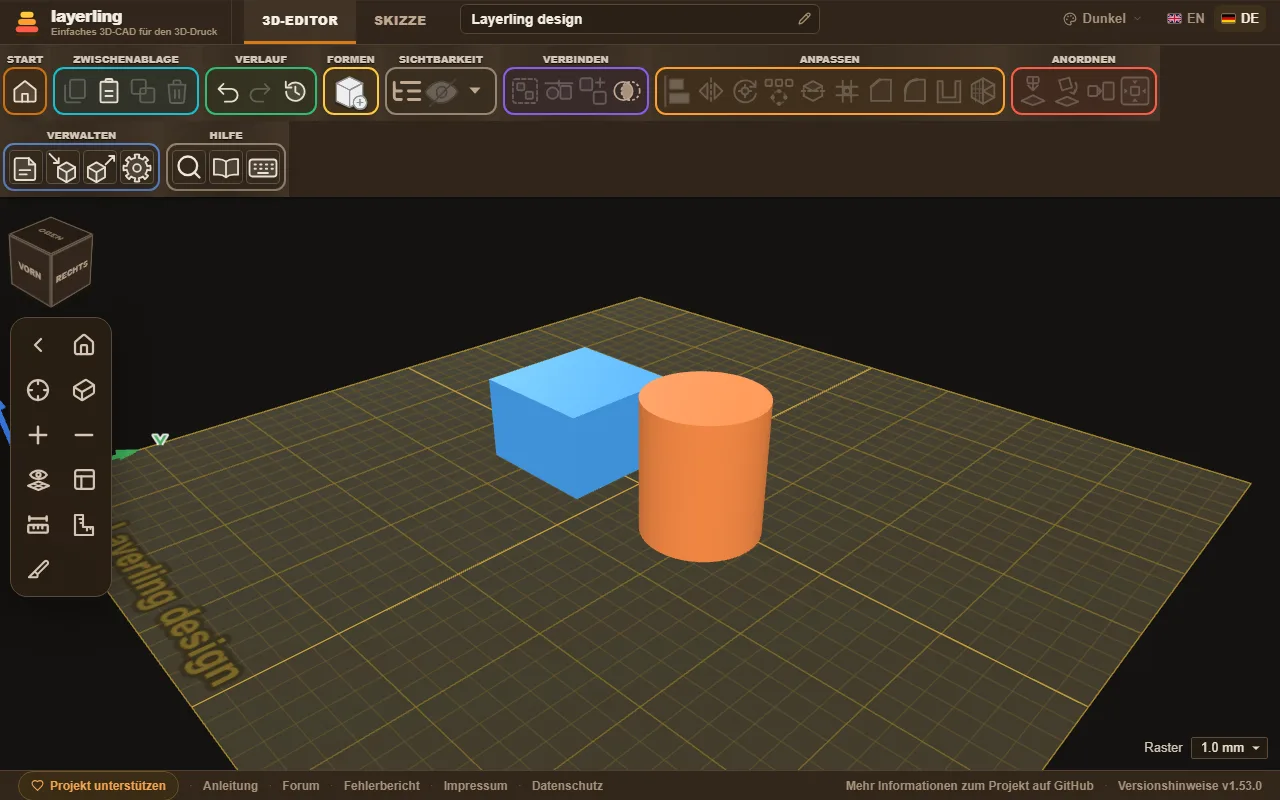Open the search magnifier in Hilfe
This screenshot has width=1280, height=800.
coord(188,168)
